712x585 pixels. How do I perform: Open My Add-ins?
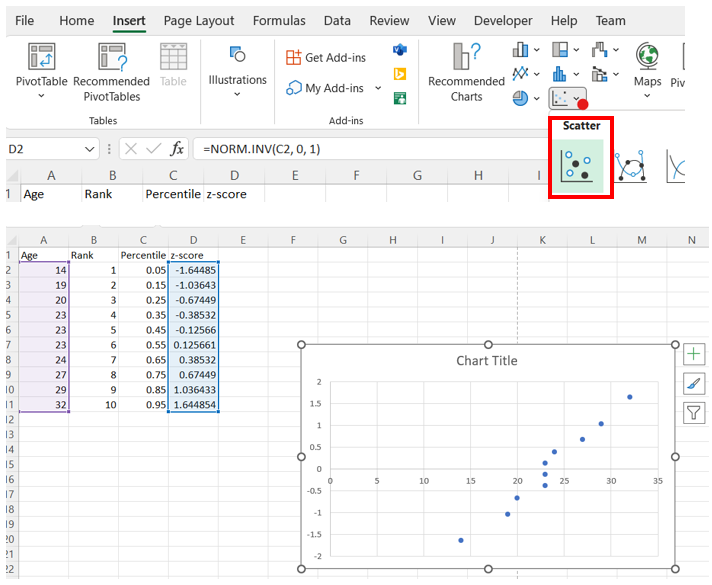tap(325, 88)
